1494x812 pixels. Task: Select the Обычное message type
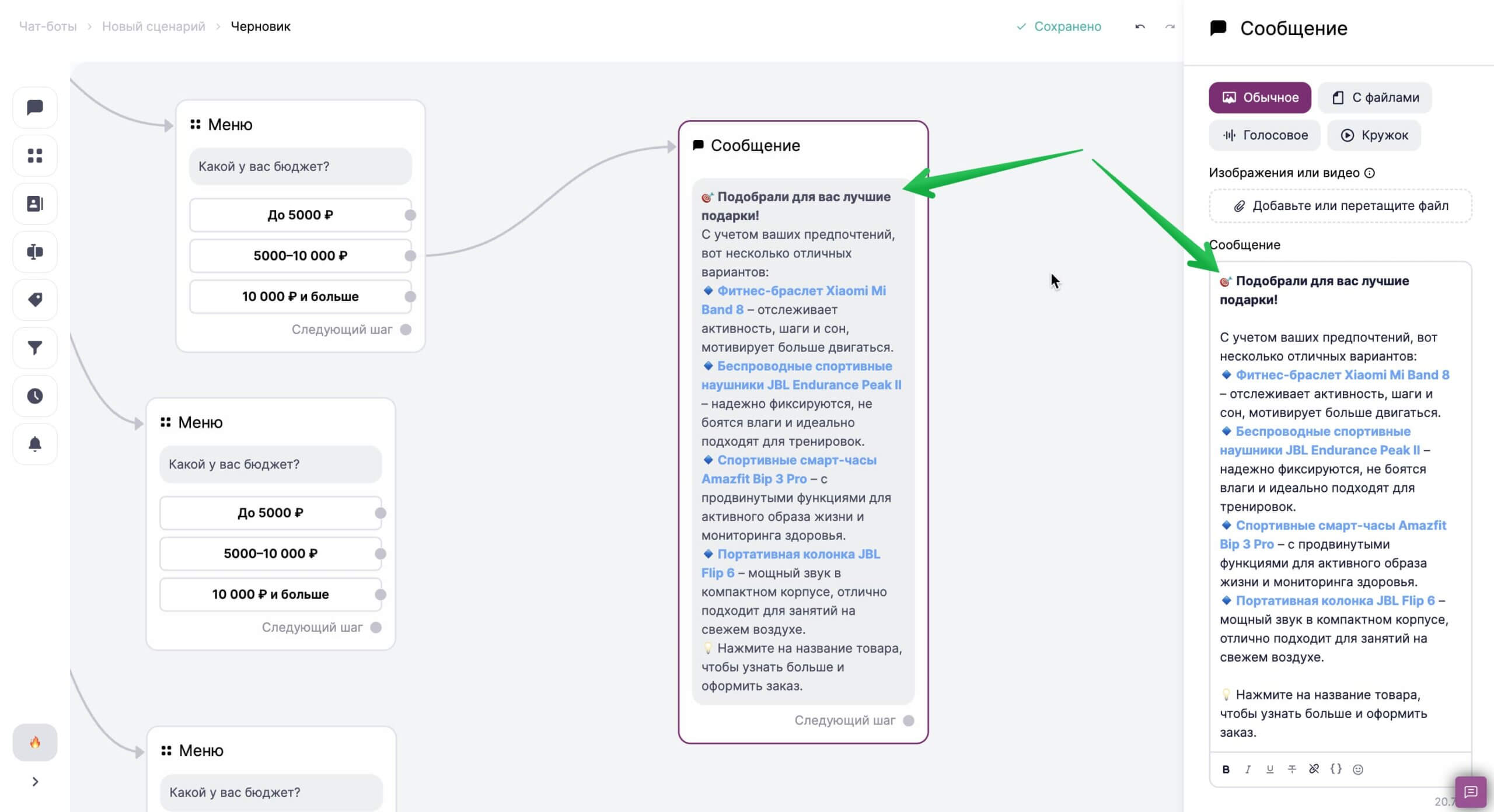[x=1260, y=97]
